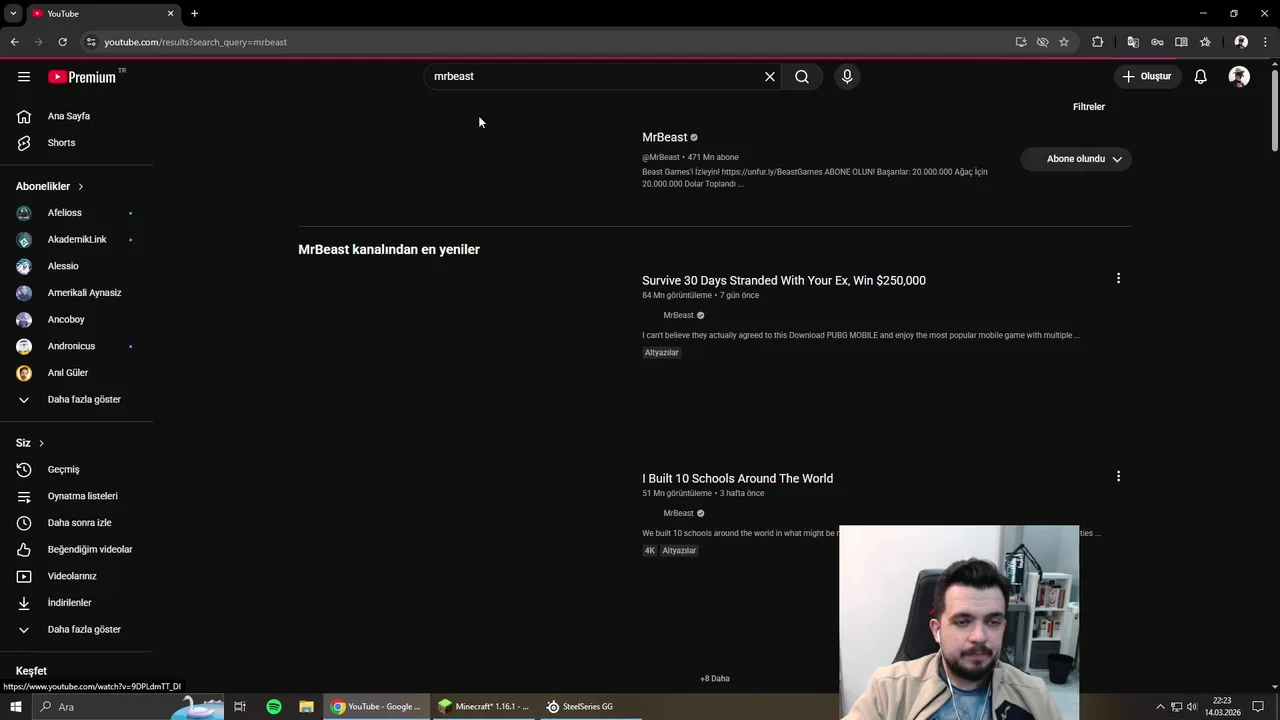Image resolution: width=1280 pixels, height=720 pixels.
Task: Open the Windows Start menu
Action: (x=15, y=707)
